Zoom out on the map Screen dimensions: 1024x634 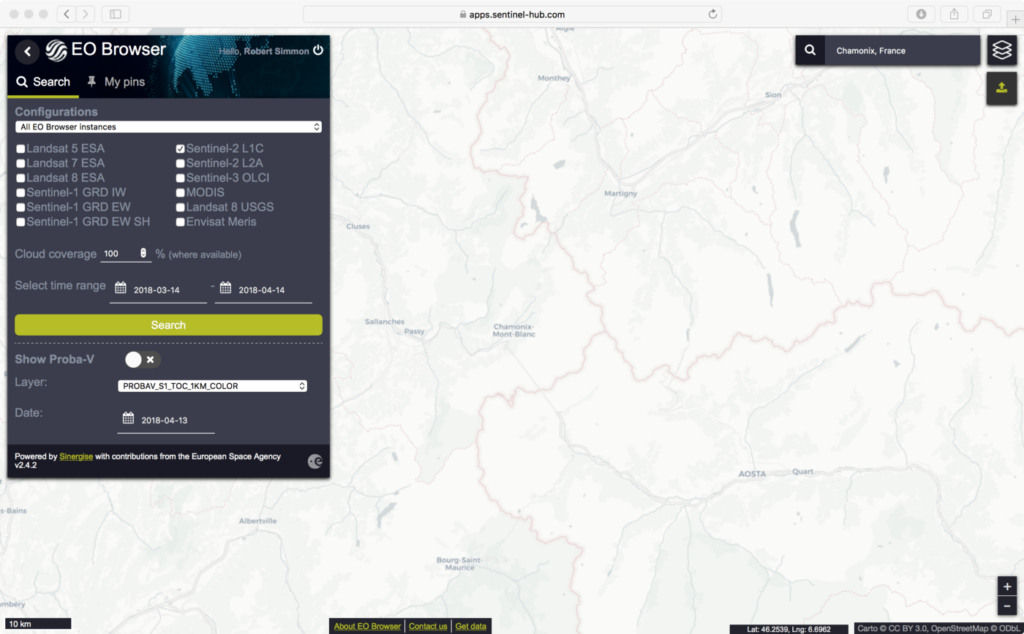[1007, 606]
